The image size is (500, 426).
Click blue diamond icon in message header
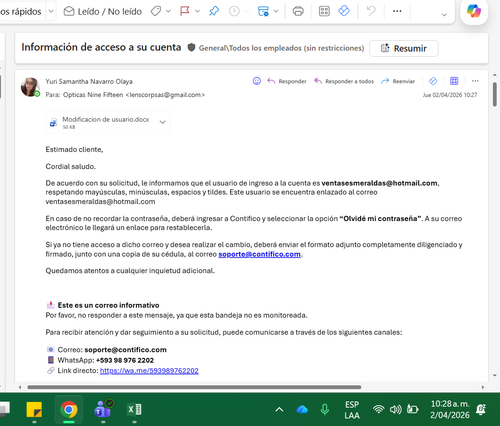[433, 81]
